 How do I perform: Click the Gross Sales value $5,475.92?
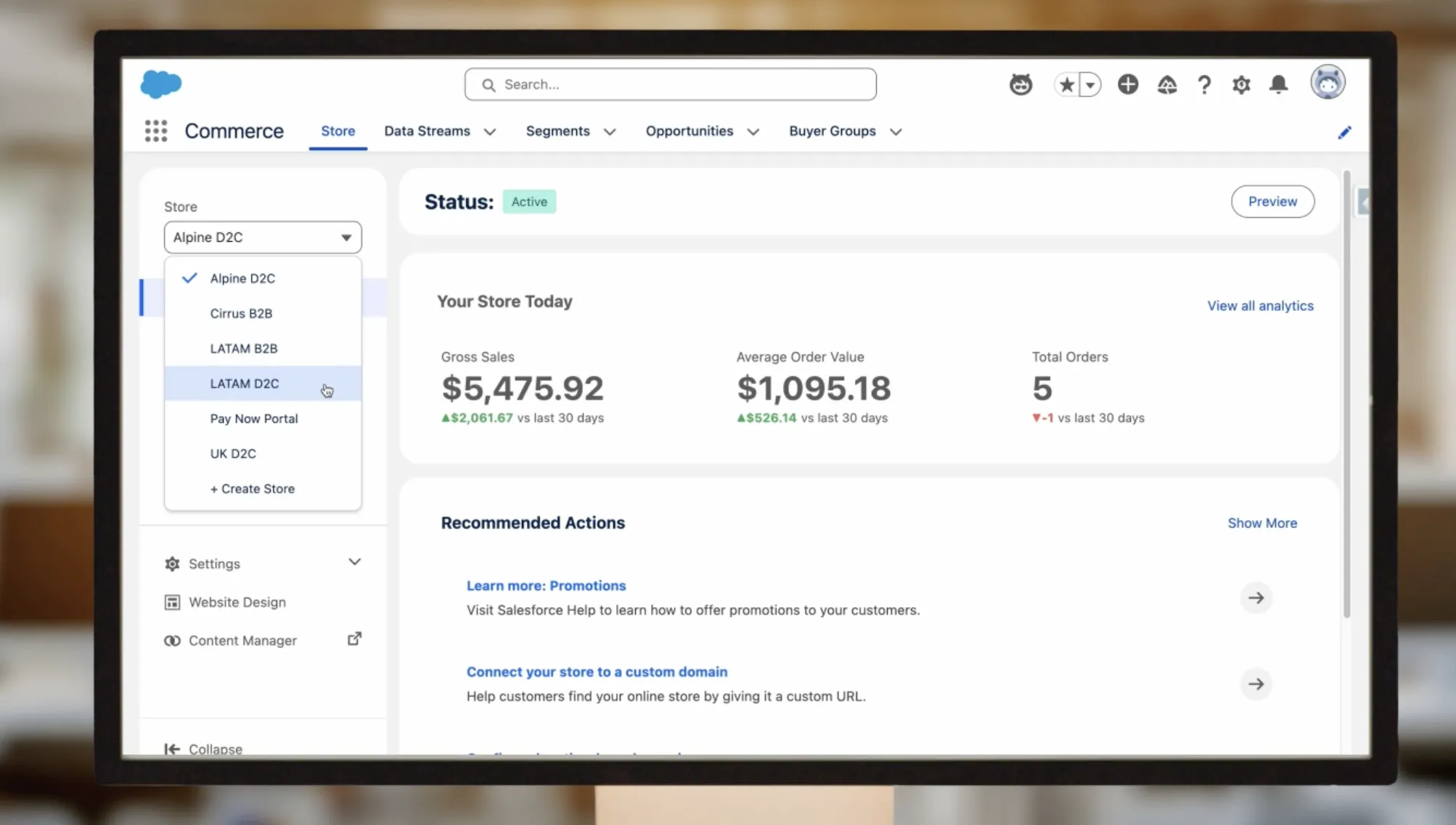click(x=523, y=389)
